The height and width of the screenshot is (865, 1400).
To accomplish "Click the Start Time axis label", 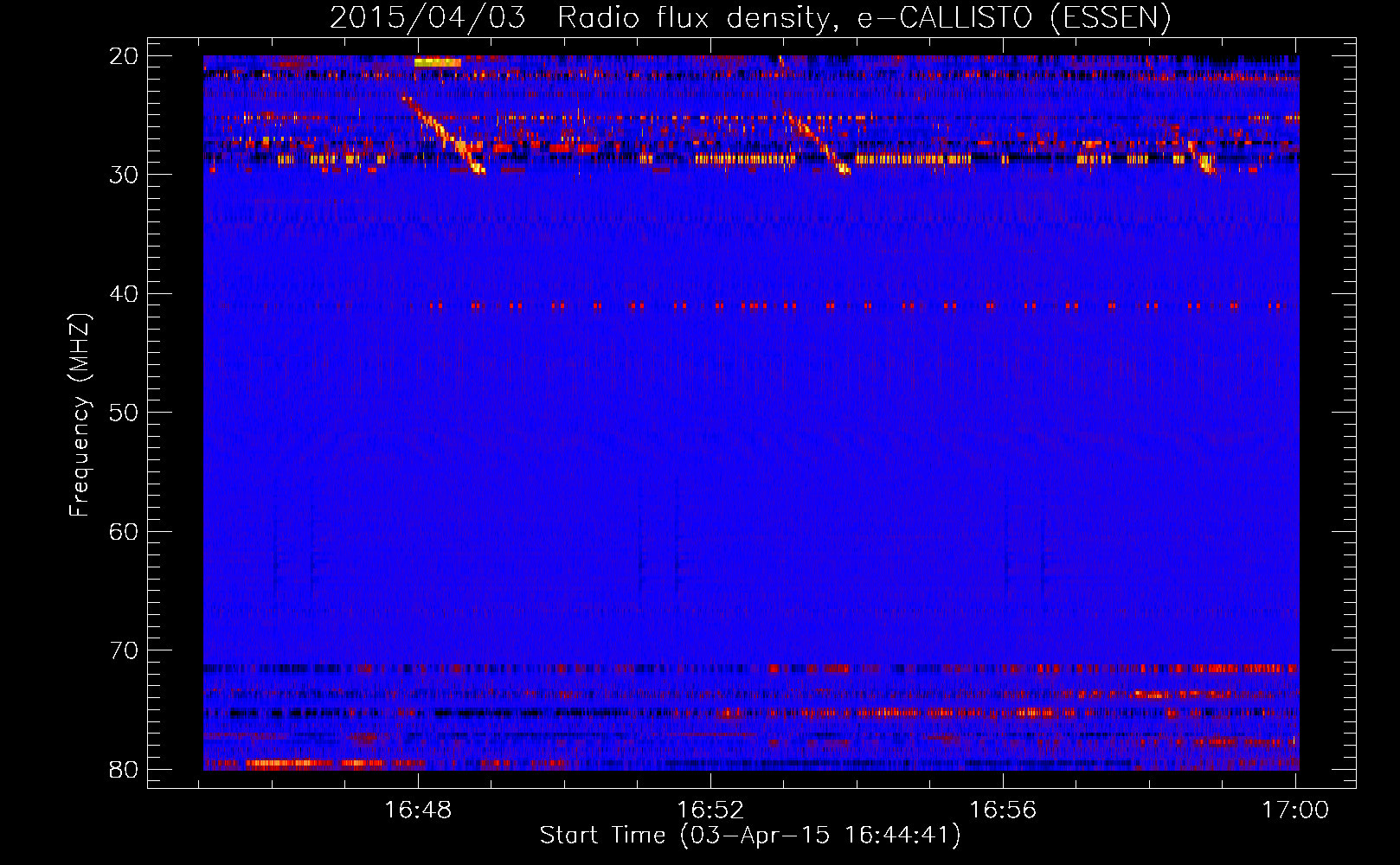I will pos(750,836).
